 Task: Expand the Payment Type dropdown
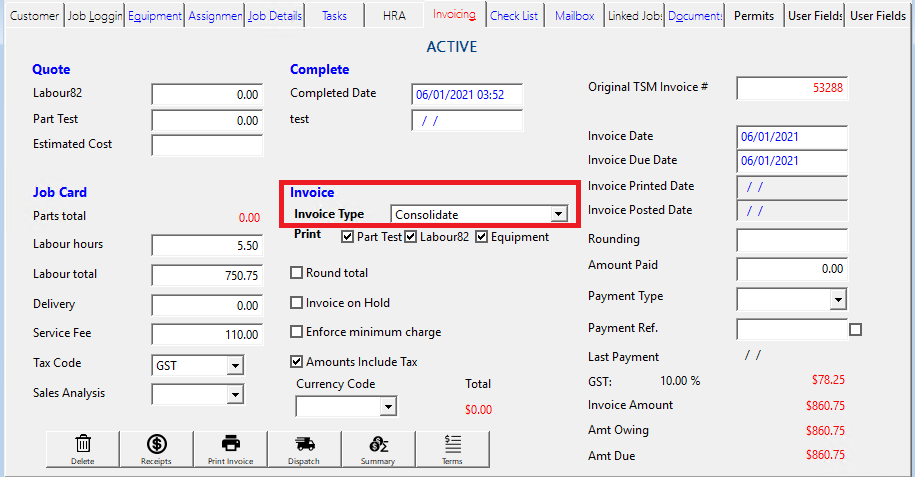(x=838, y=299)
